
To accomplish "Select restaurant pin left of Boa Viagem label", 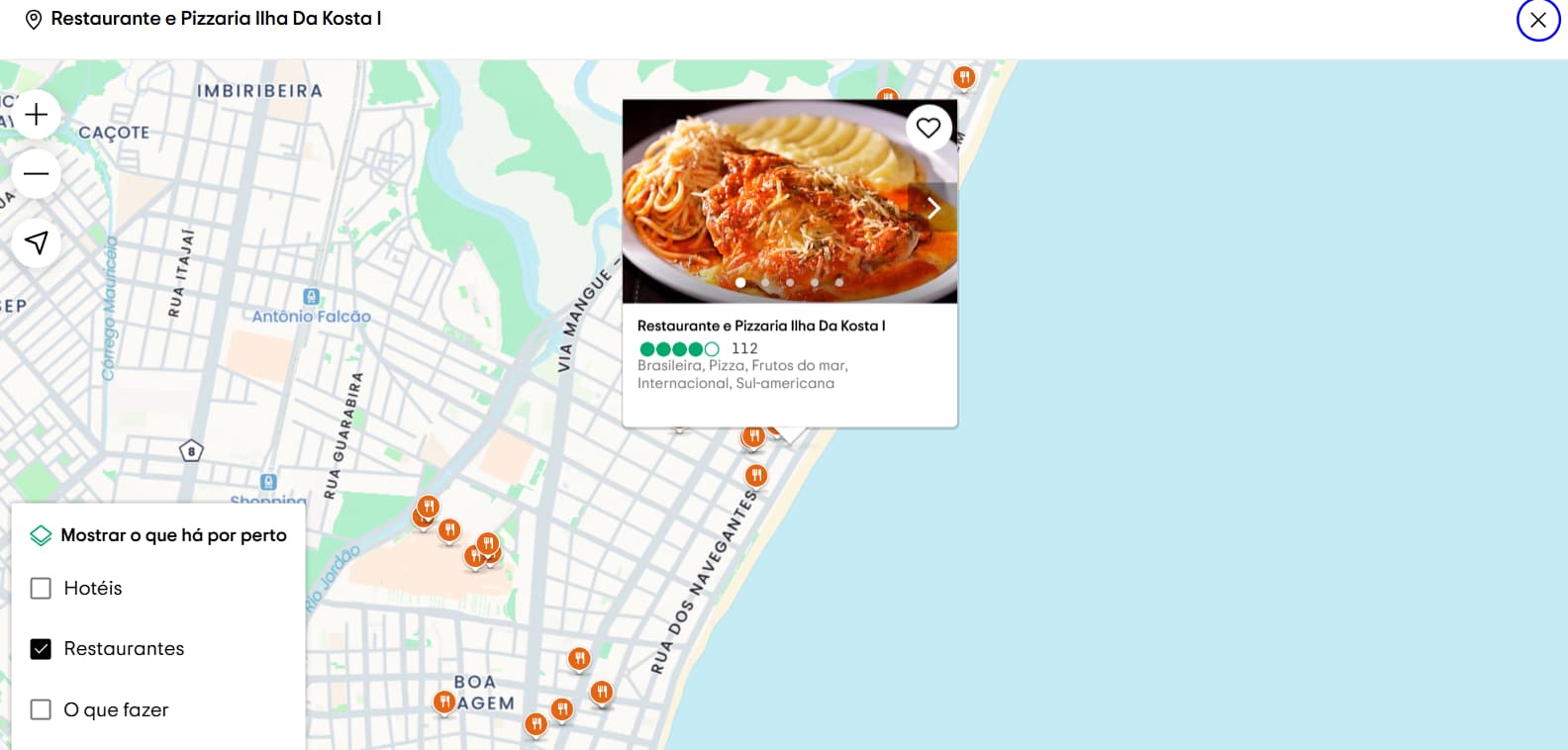I will pos(444,703).
